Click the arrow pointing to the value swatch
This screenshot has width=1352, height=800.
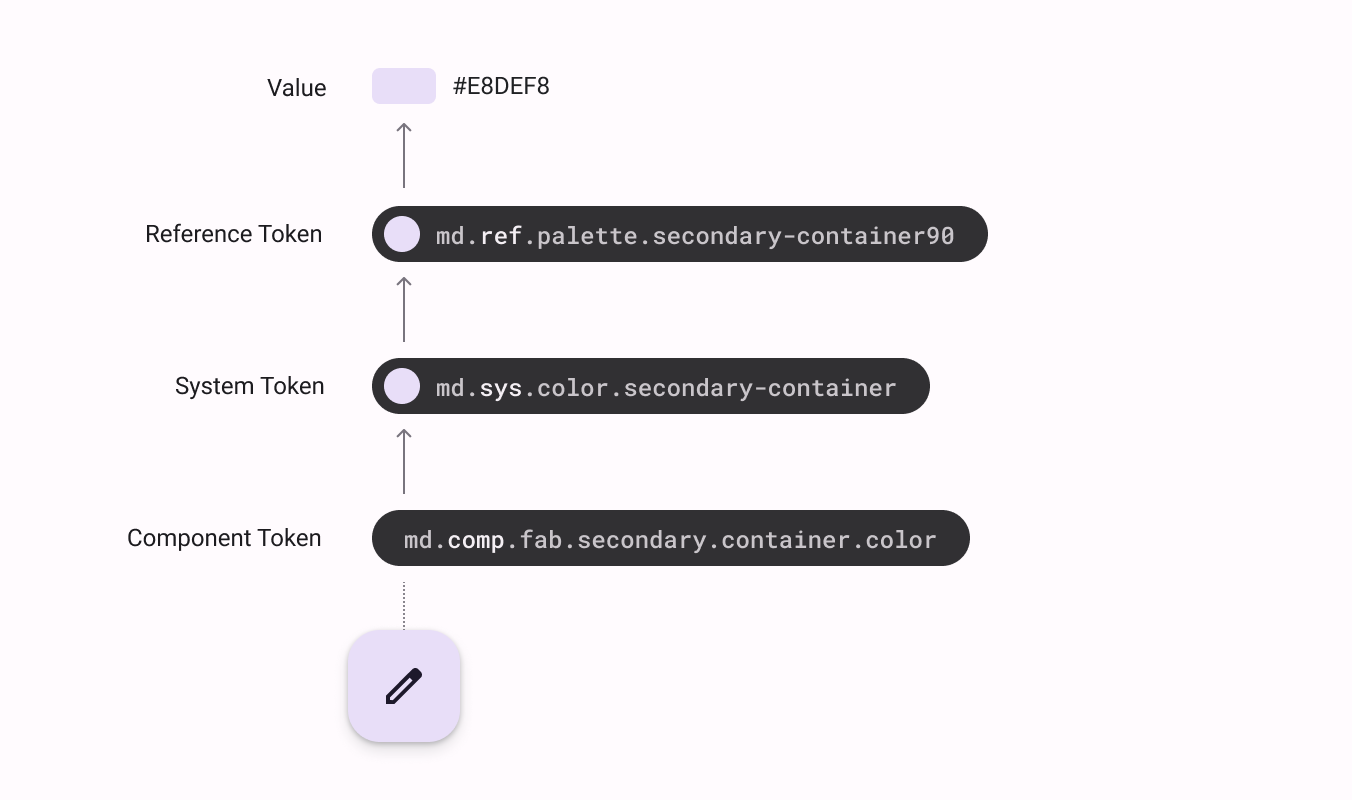tap(404, 155)
